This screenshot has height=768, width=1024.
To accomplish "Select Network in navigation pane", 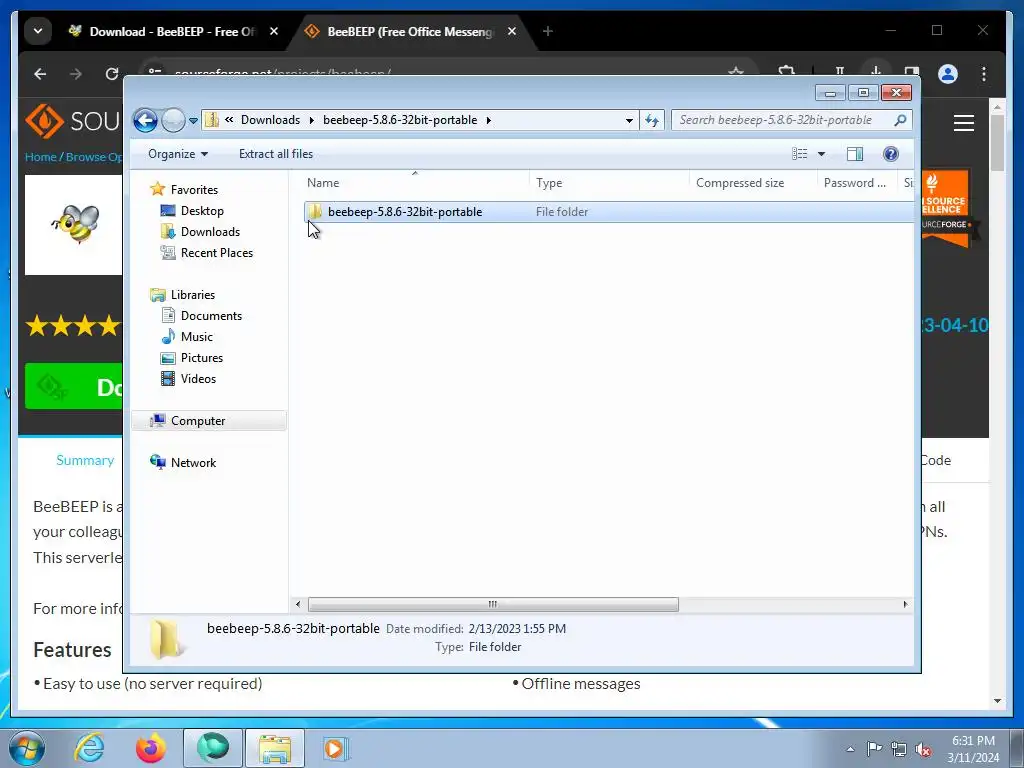I will click(193, 463).
